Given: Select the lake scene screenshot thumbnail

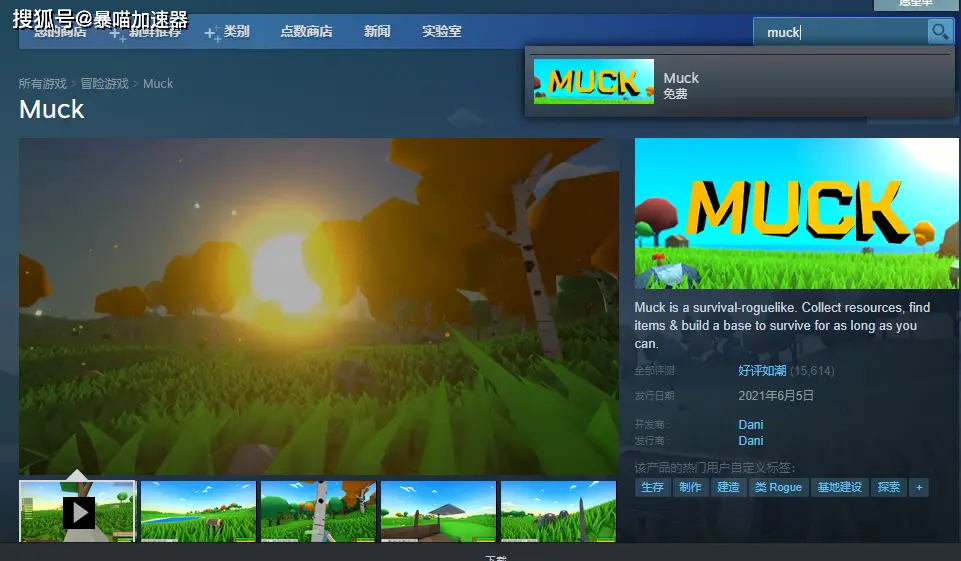Looking at the screenshot, I should (x=198, y=511).
